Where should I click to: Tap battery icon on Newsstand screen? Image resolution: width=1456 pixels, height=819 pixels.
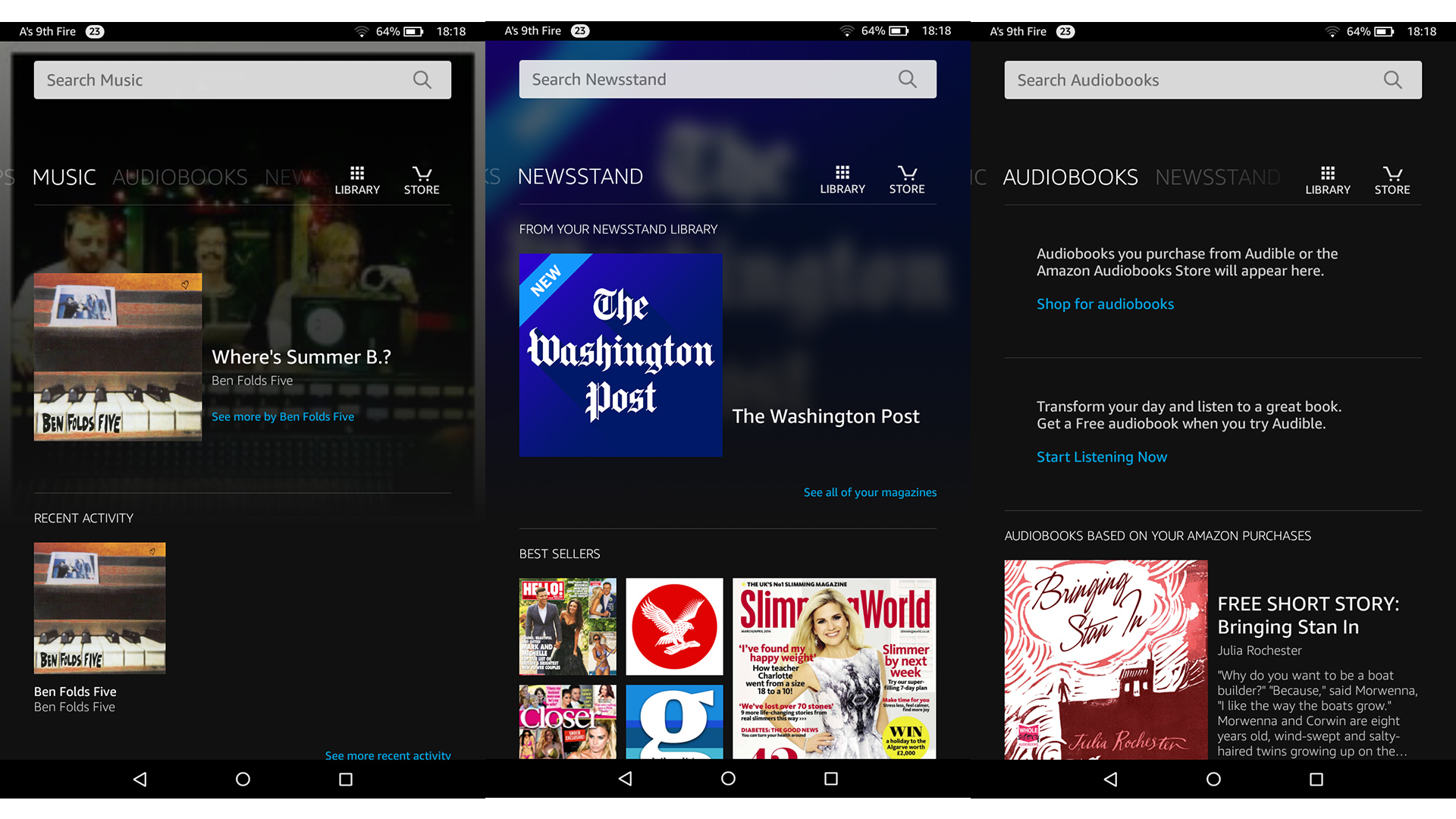pos(899,30)
